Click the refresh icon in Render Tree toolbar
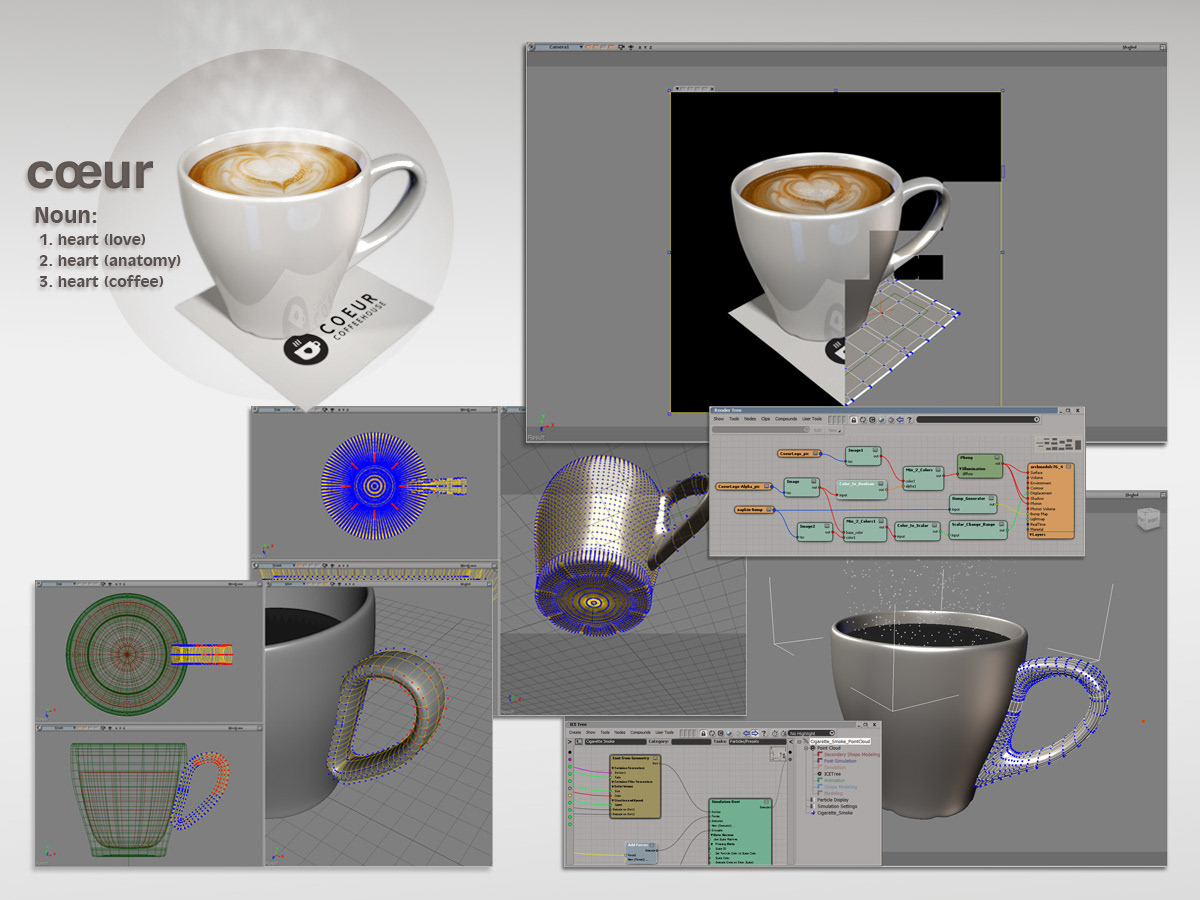This screenshot has height=900, width=1200. pyautogui.click(x=863, y=420)
